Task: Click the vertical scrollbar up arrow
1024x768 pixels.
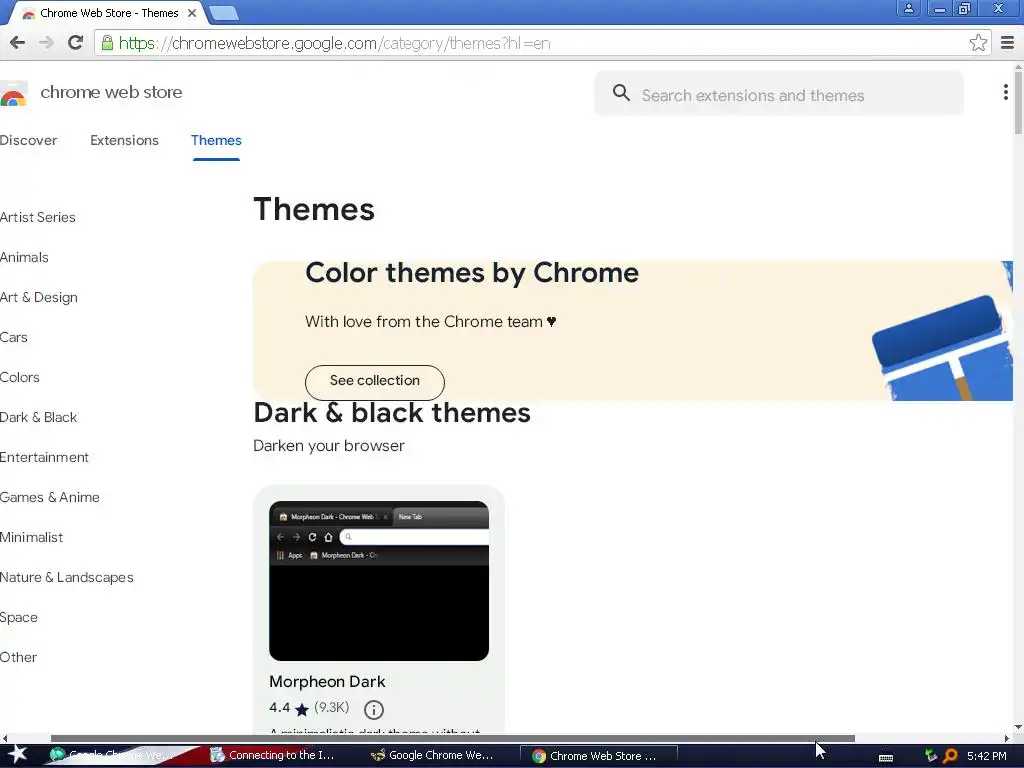Action: point(1018,66)
